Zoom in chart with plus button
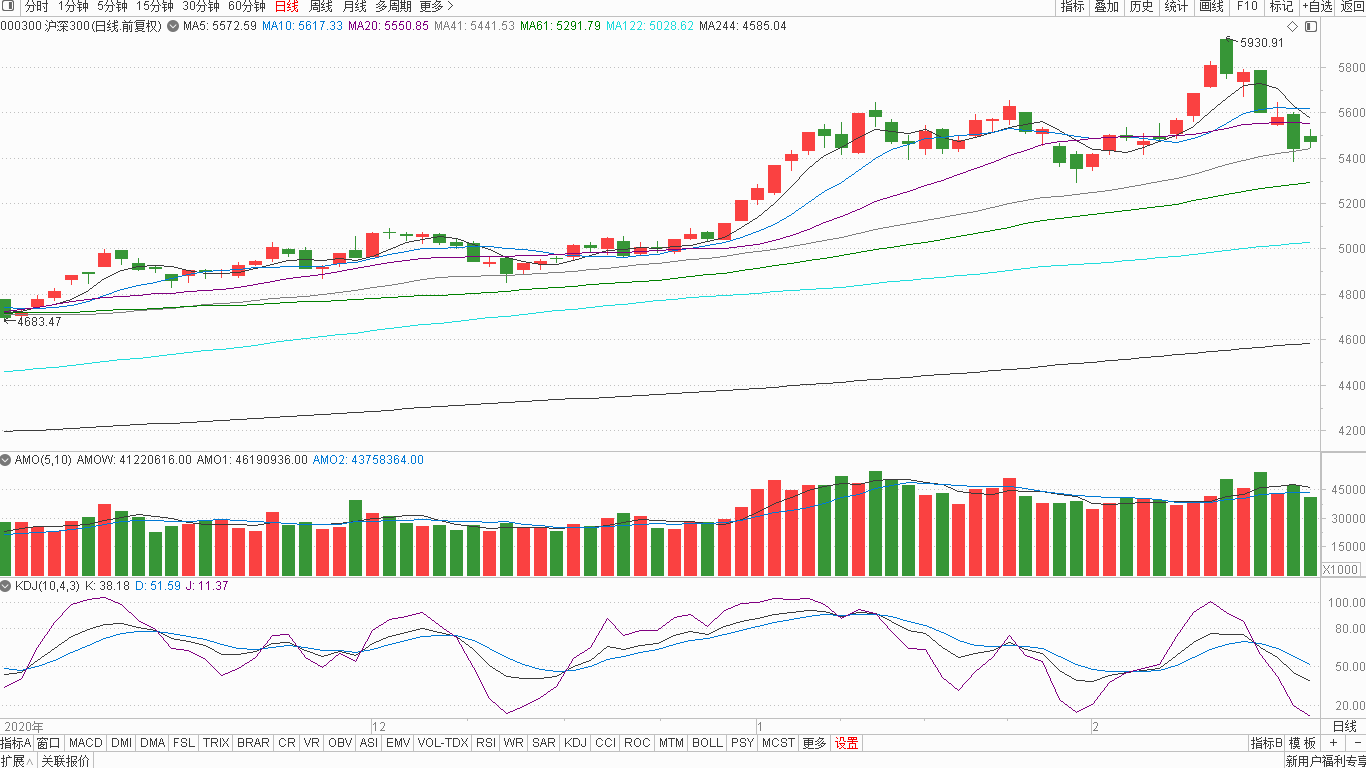The height and width of the screenshot is (768, 1366). click(1333, 743)
